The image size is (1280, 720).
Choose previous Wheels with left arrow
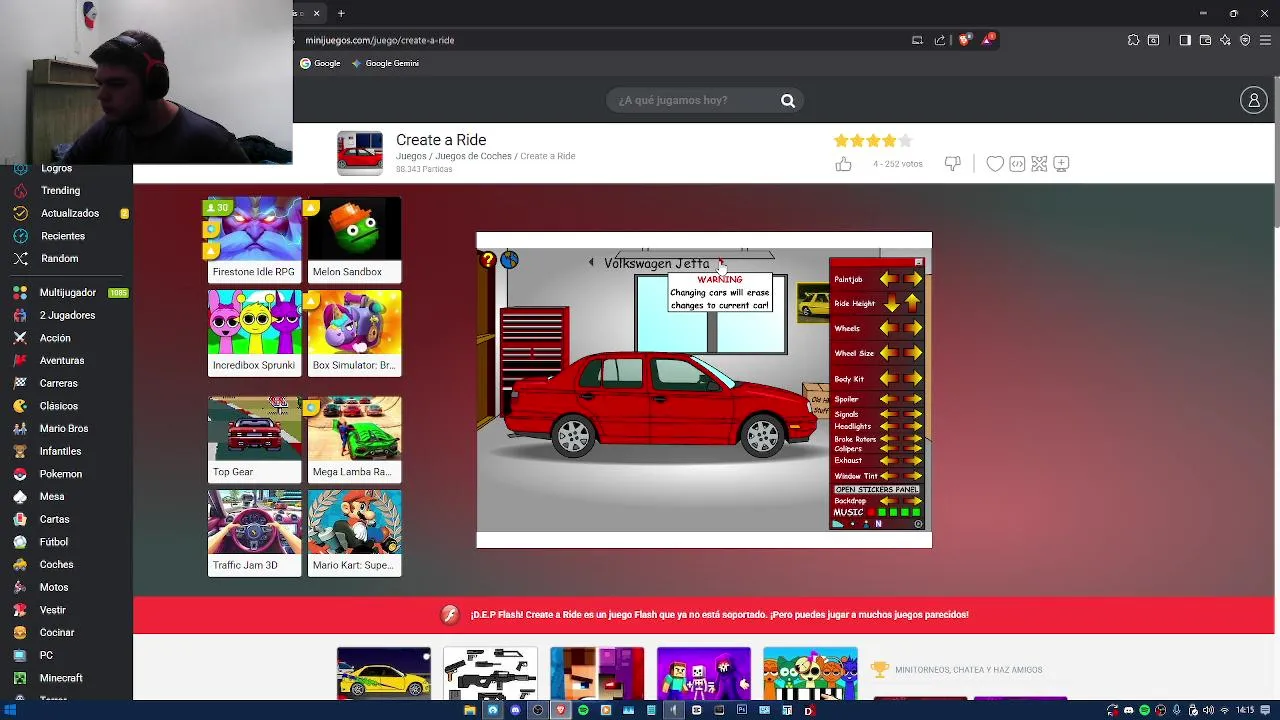click(889, 328)
